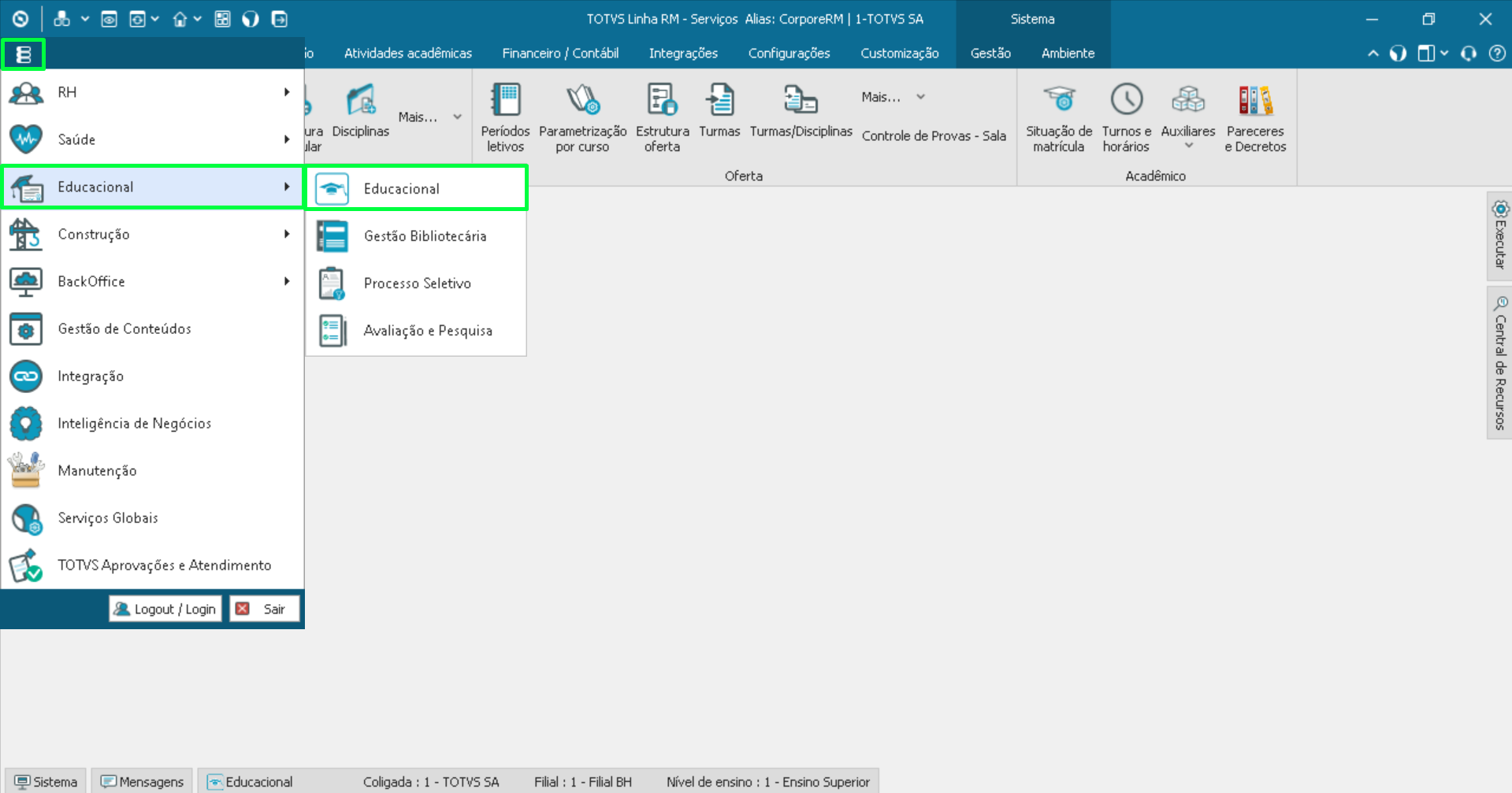Click the Sistema status bar tab
The image size is (1512, 793).
46,781
